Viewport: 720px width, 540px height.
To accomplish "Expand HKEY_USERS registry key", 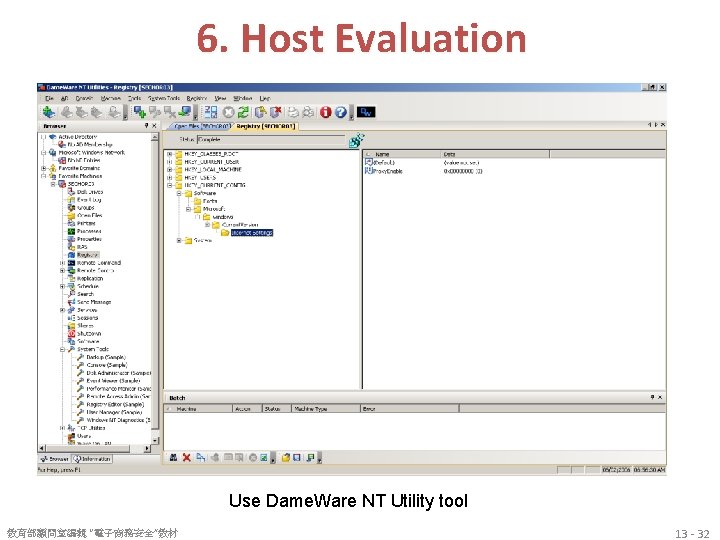I will (169, 177).
